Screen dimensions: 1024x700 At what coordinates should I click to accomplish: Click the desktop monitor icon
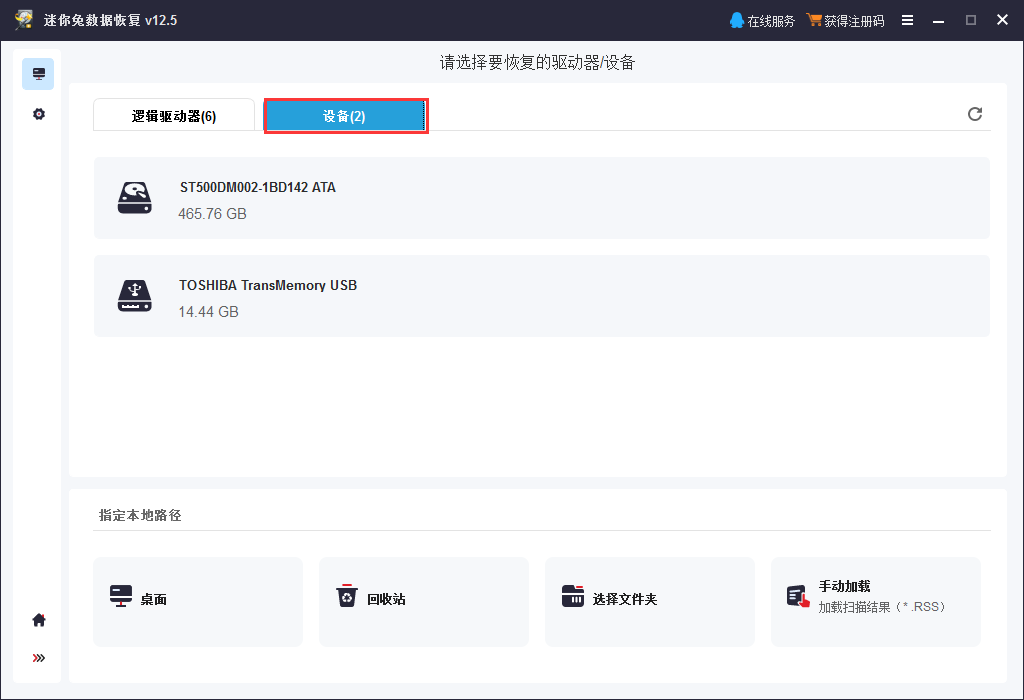coord(121,596)
